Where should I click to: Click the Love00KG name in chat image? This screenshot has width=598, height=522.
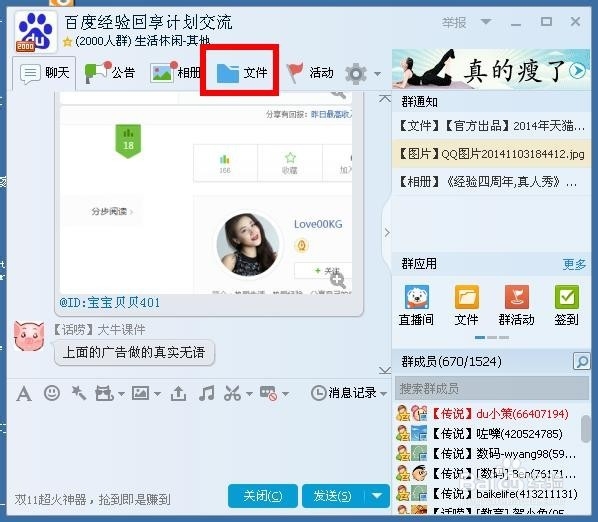pos(318,224)
